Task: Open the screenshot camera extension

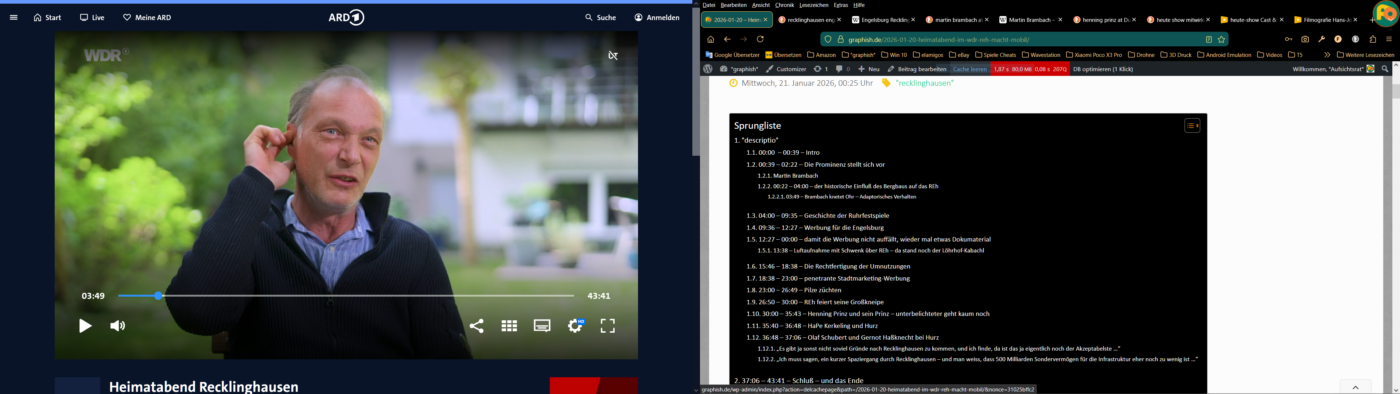Action: [1304, 39]
